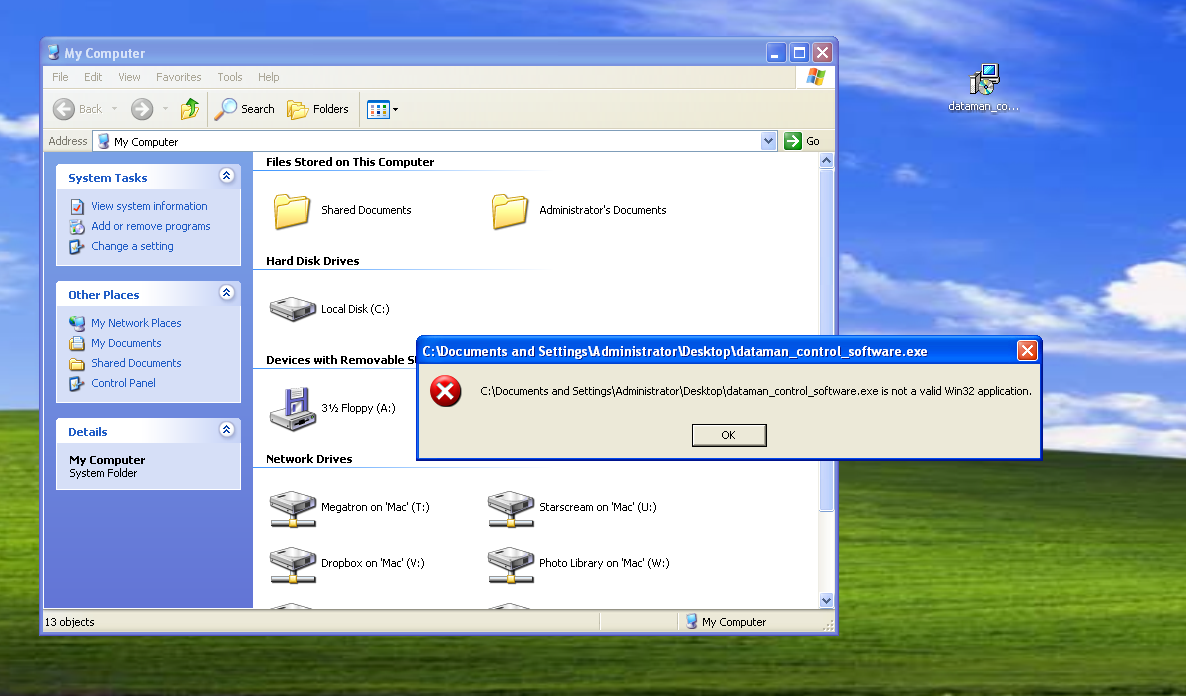Open the Search toolbar button
Image resolution: width=1186 pixels, height=696 pixels.
pos(245,109)
